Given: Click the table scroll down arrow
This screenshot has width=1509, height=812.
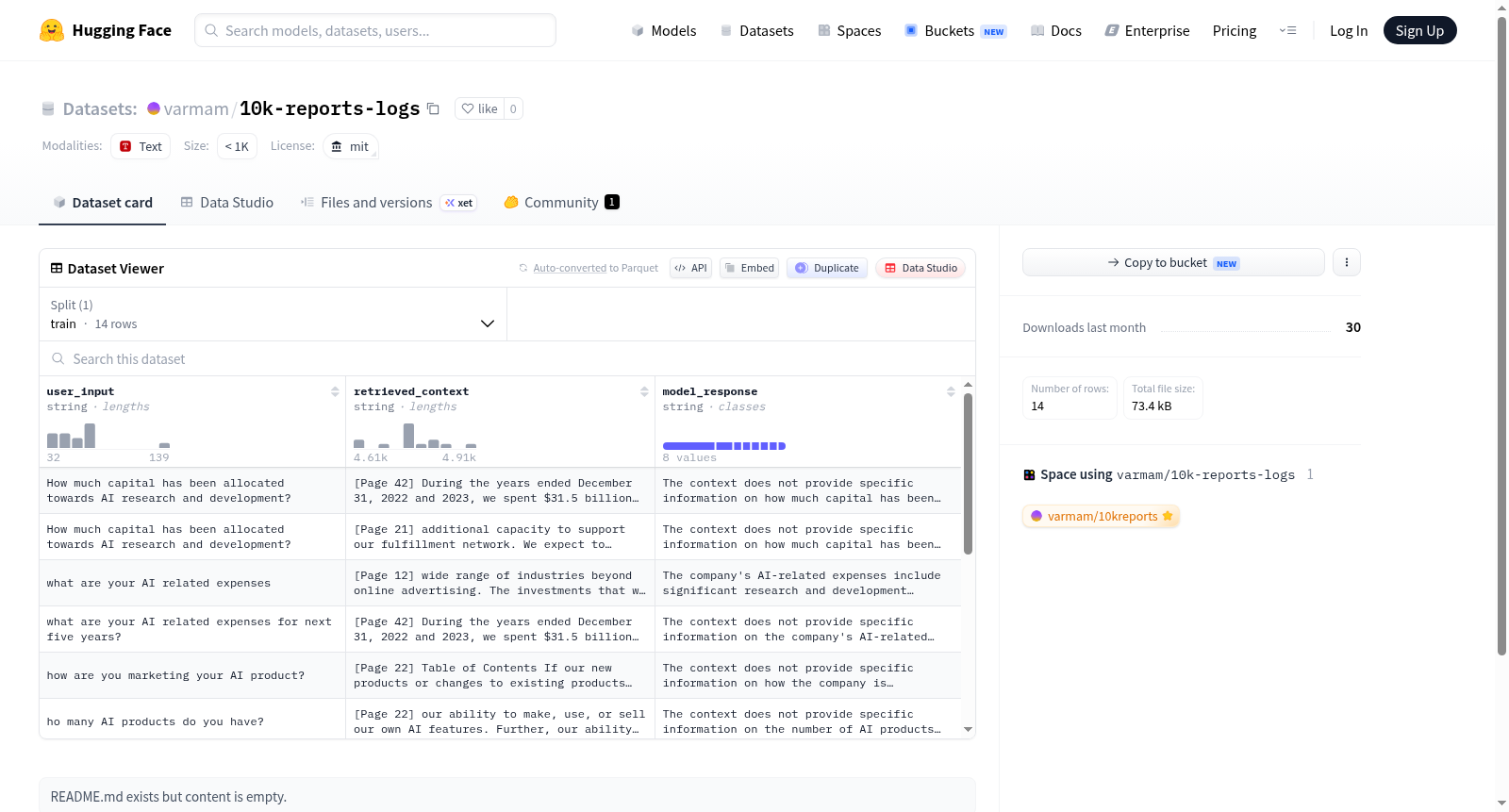Looking at the screenshot, I should pos(968,729).
